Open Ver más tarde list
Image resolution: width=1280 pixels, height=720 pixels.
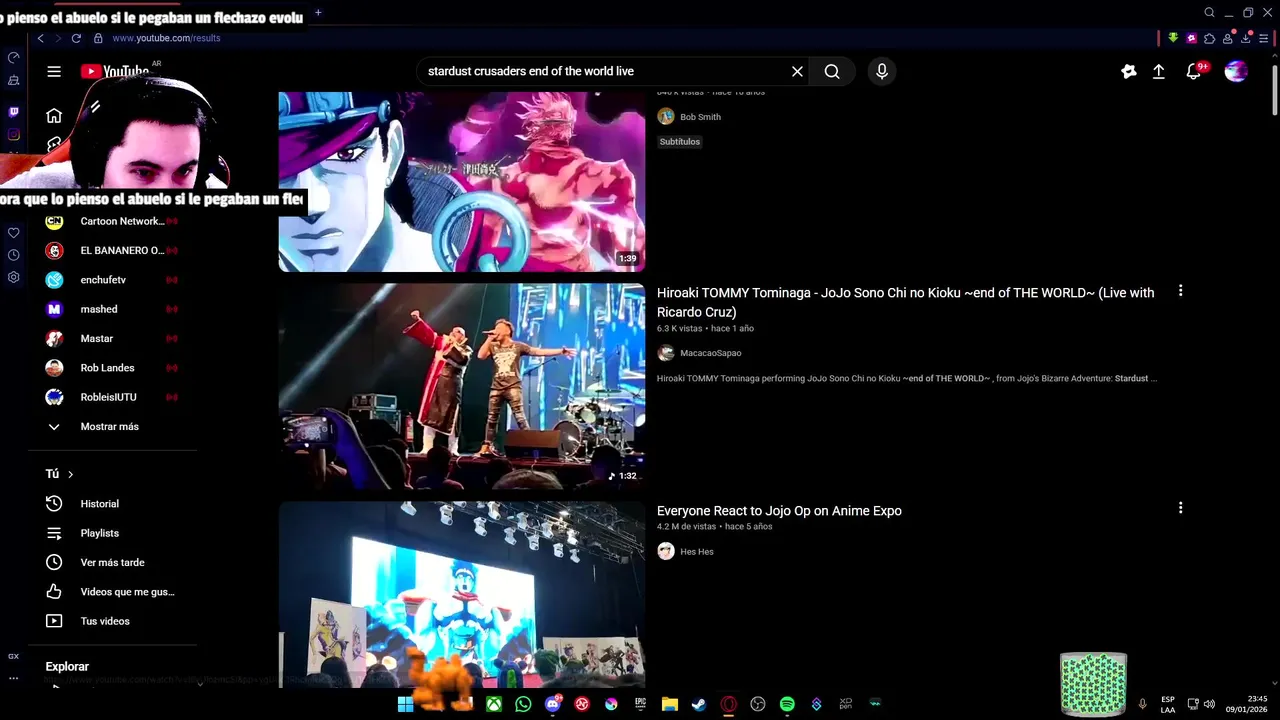[x=113, y=562]
